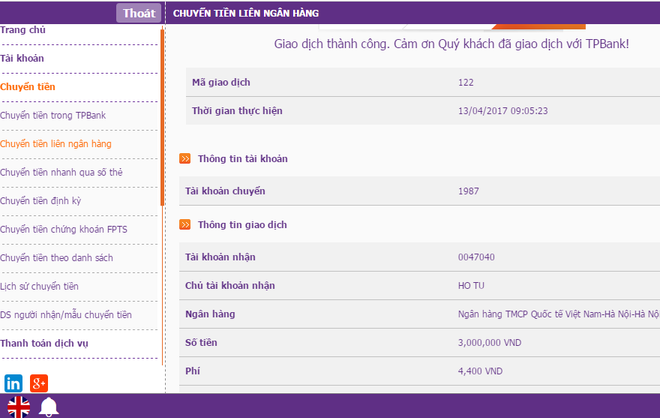Viewport: 660px width, 418px height.
Task: Open the Trang chủ menu item
Action: (23, 31)
